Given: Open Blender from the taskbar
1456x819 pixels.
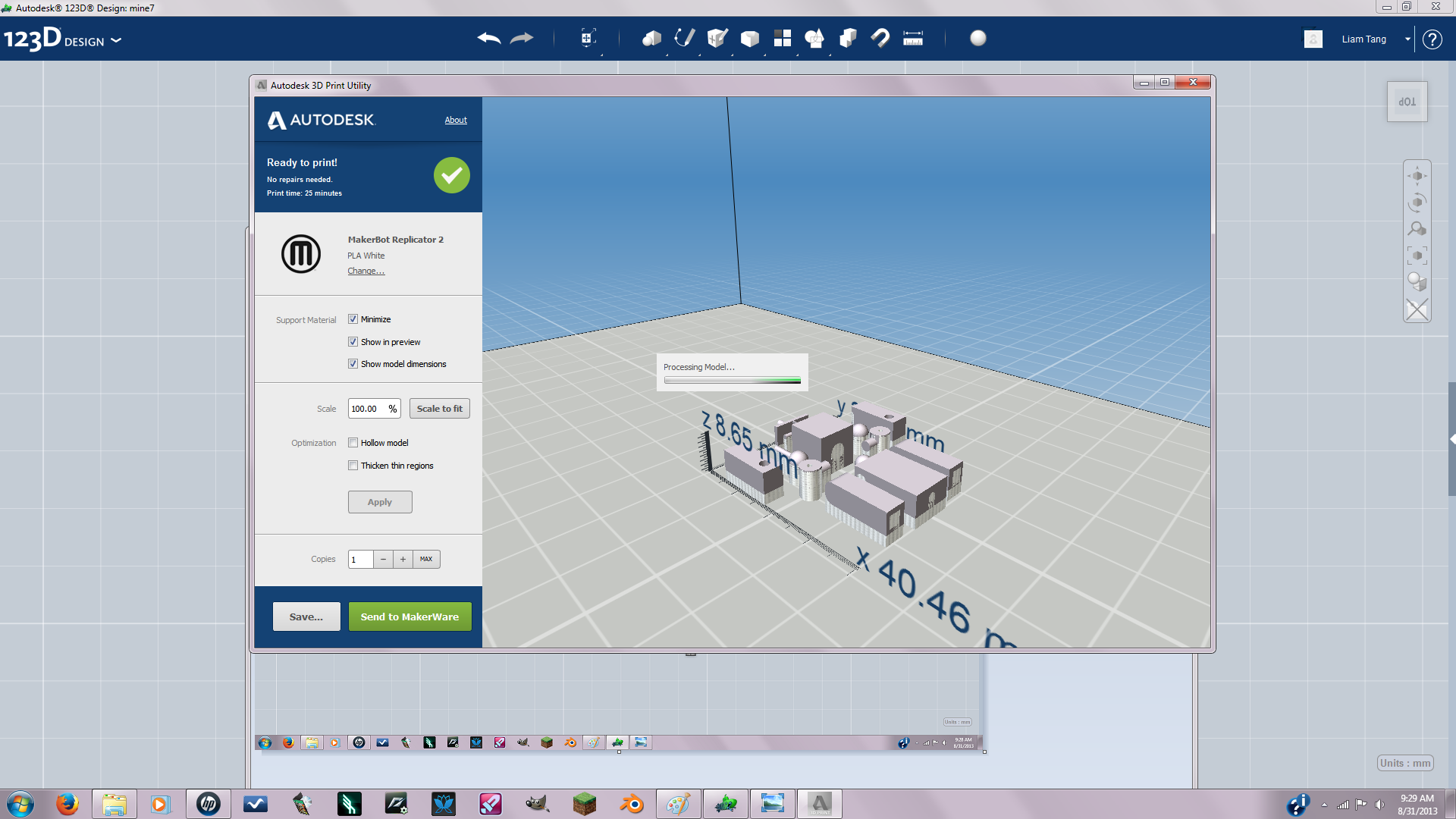Looking at the screenshot, I should click(x=632, y=804).
